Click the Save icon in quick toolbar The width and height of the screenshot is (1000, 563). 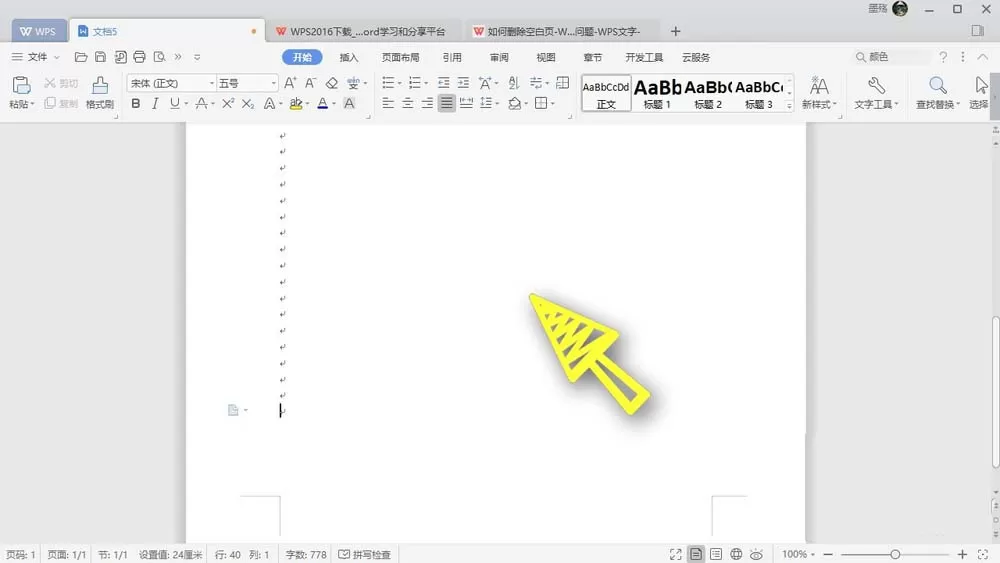point(100,57)
